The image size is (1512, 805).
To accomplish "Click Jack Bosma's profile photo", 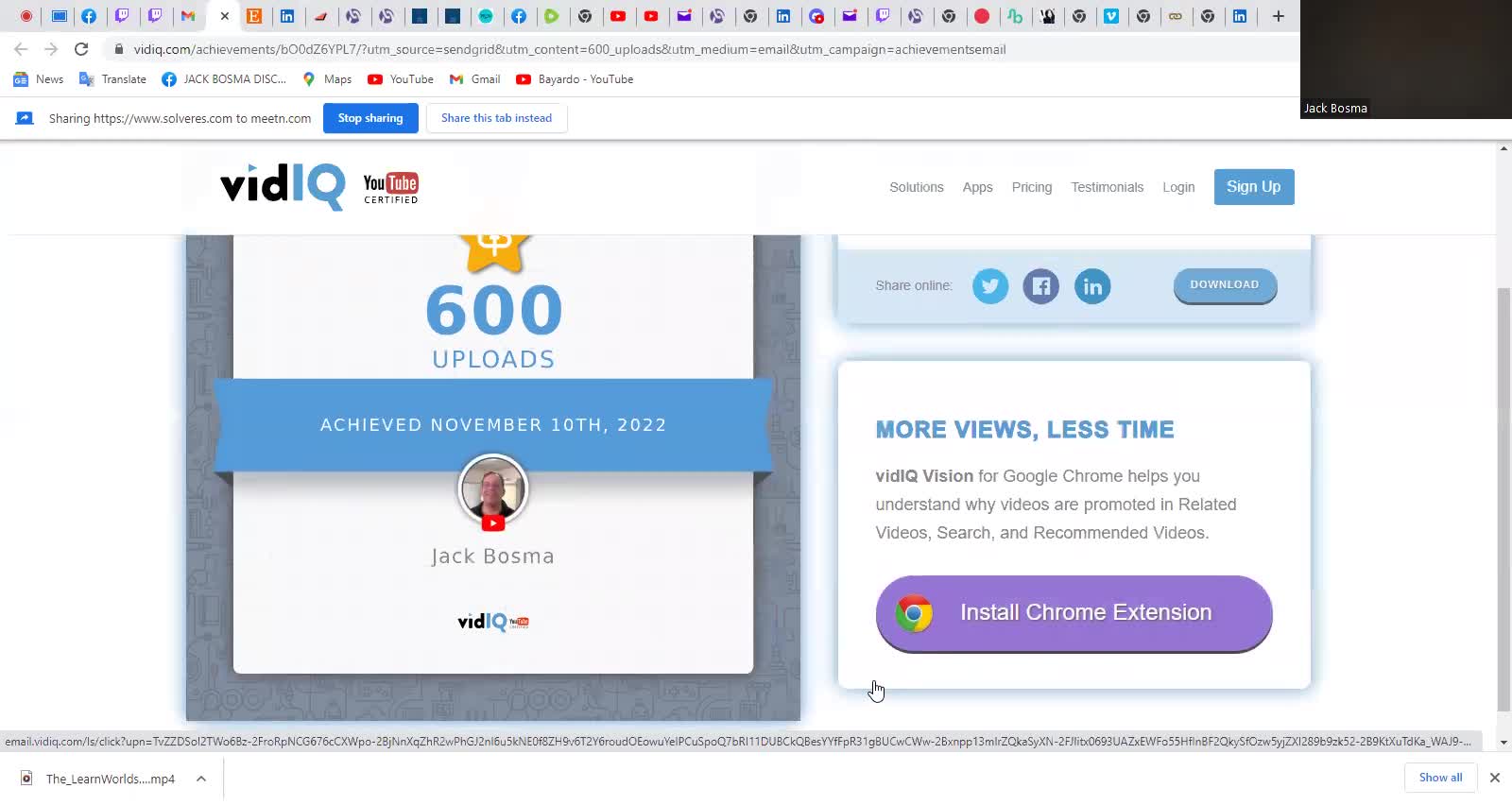I will [492, 489].
